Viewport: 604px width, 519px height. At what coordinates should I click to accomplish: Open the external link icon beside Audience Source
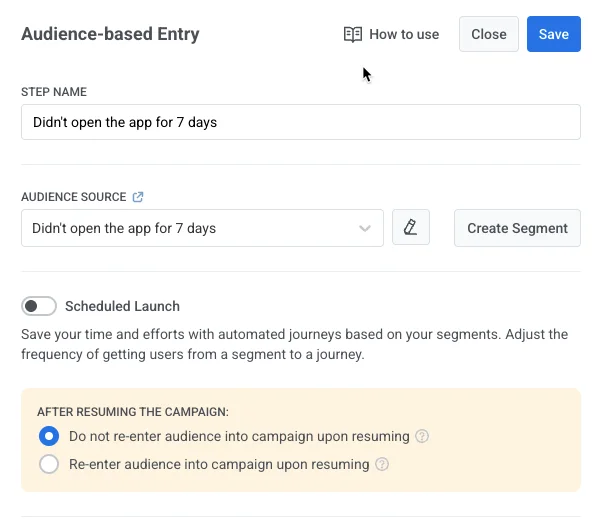pos(138,197)
